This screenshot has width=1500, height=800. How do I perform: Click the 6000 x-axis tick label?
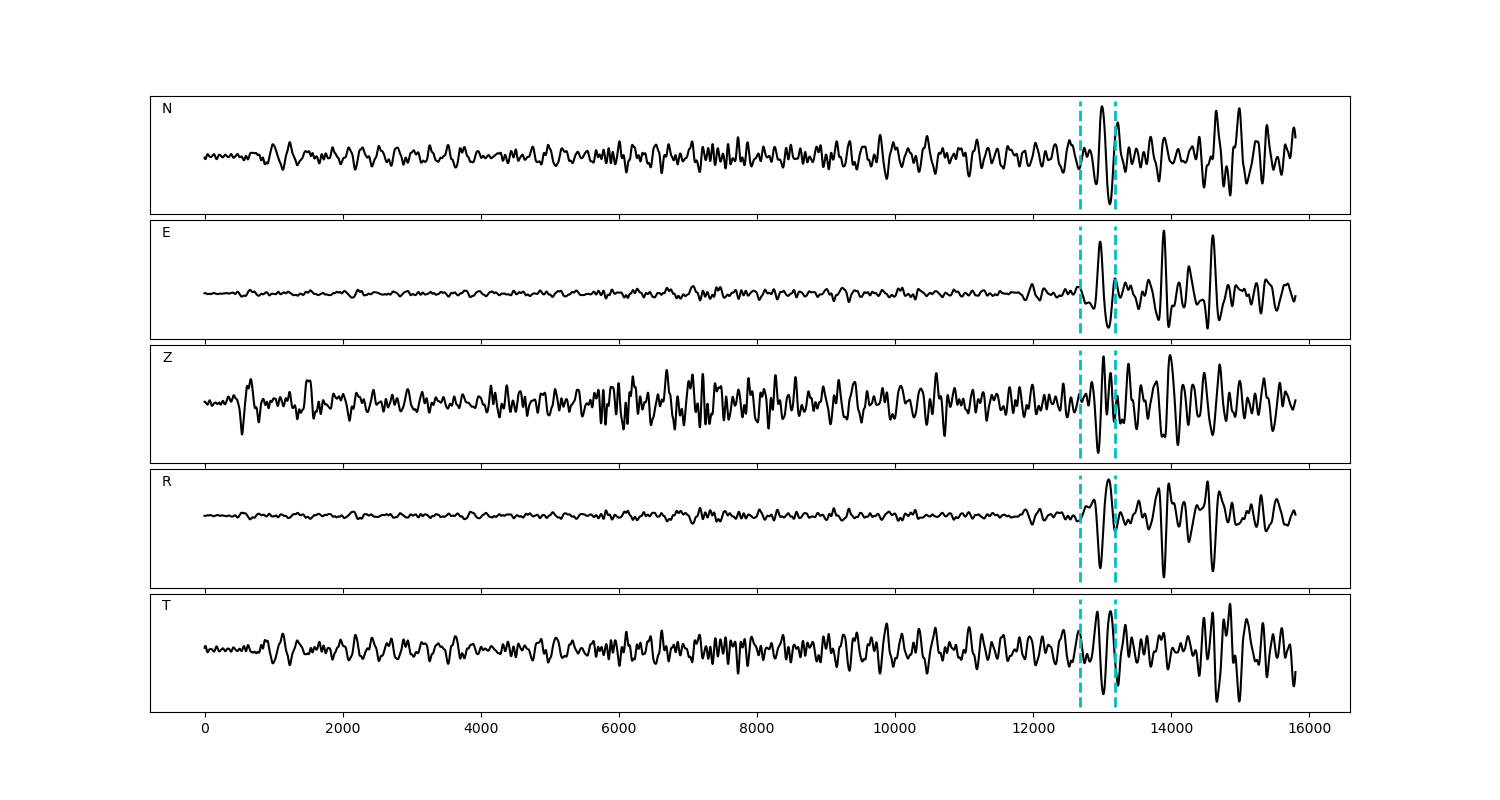(619, 730)
